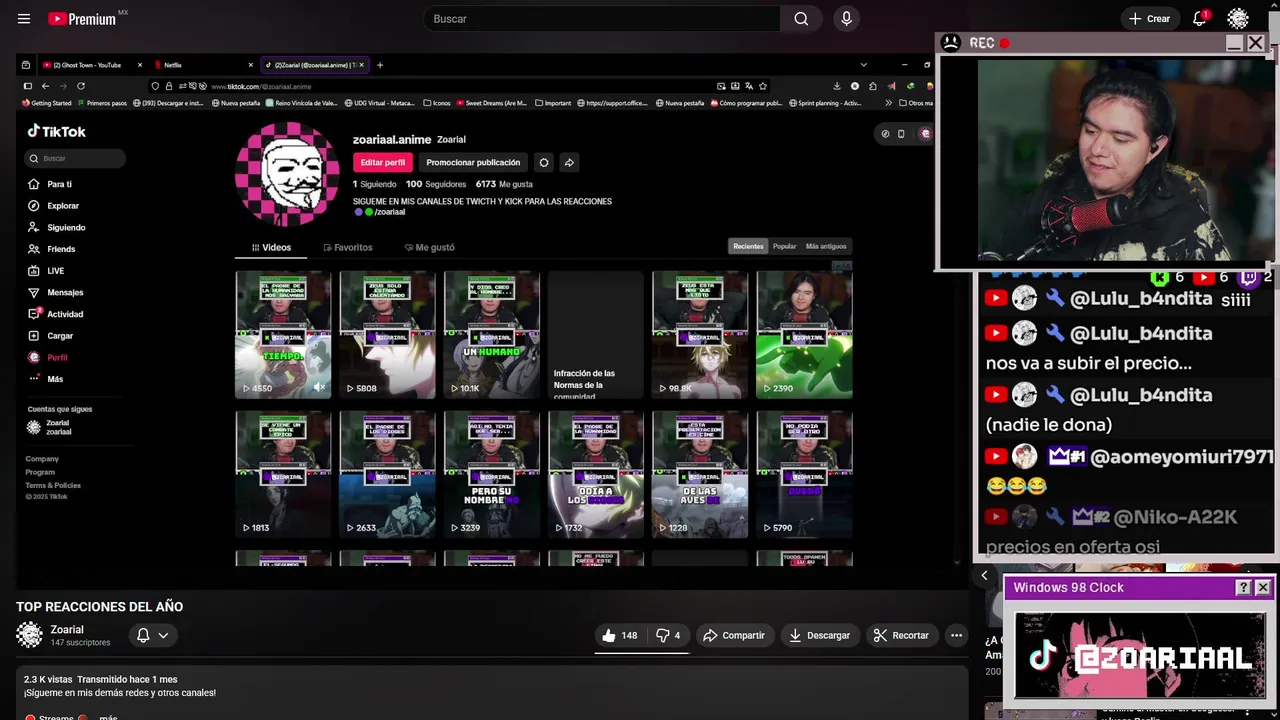The height and width of the screenshot is (720, 1280).
Task: Expand bookmarks overflow double chevron
Action: [x=888, y=103]
